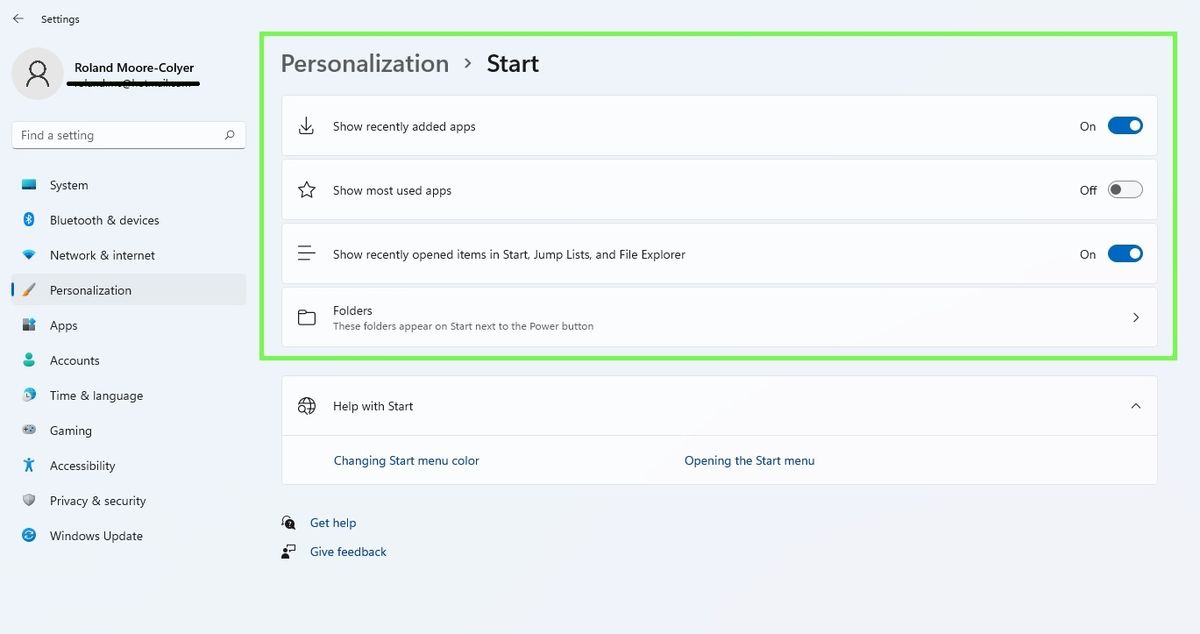The image size is (1200, 634).
Task: Open Opening the Start menu help link
Action: 748,460
